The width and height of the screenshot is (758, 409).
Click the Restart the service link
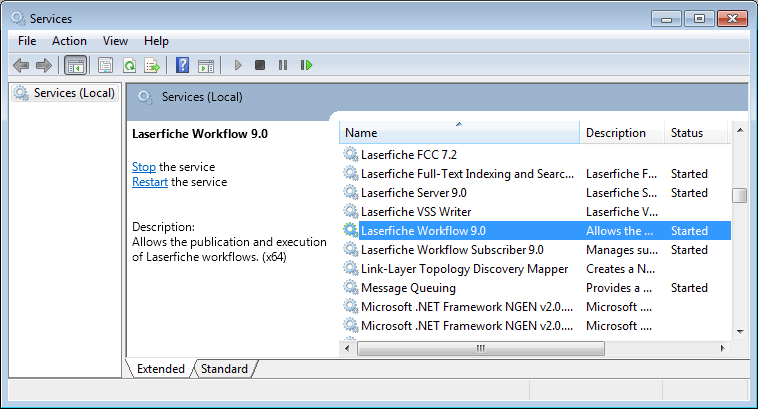pyautogui.click(x=150, y=182)
